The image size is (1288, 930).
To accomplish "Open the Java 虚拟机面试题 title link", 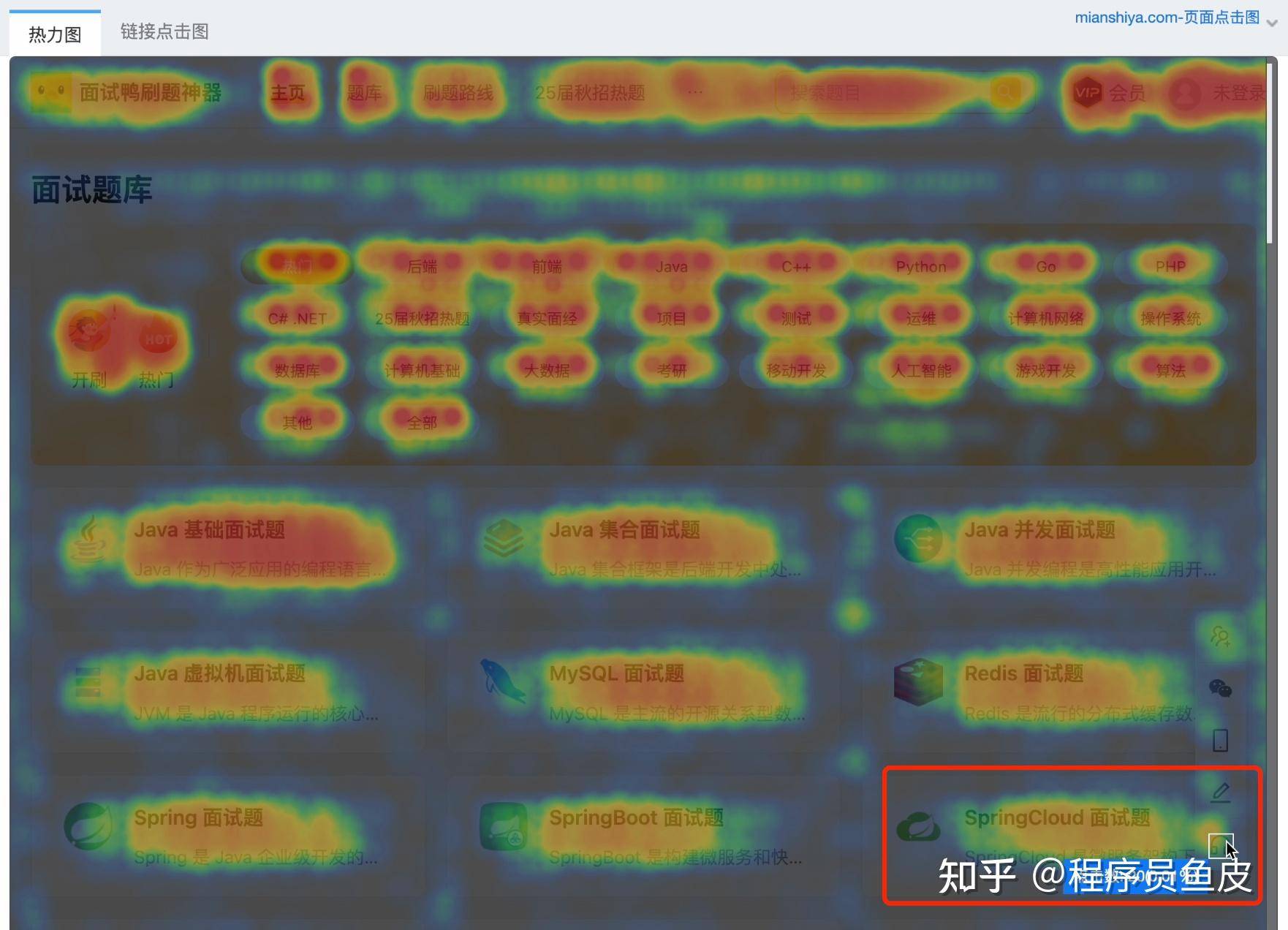I will pyautogui.click(x=220, y=673).
